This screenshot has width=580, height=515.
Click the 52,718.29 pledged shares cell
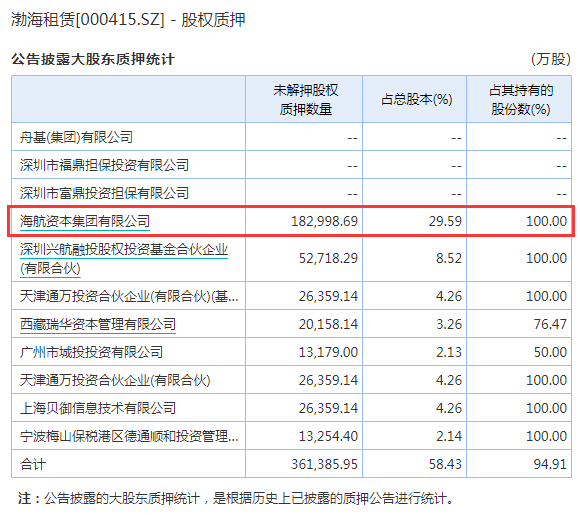(328, 258)
